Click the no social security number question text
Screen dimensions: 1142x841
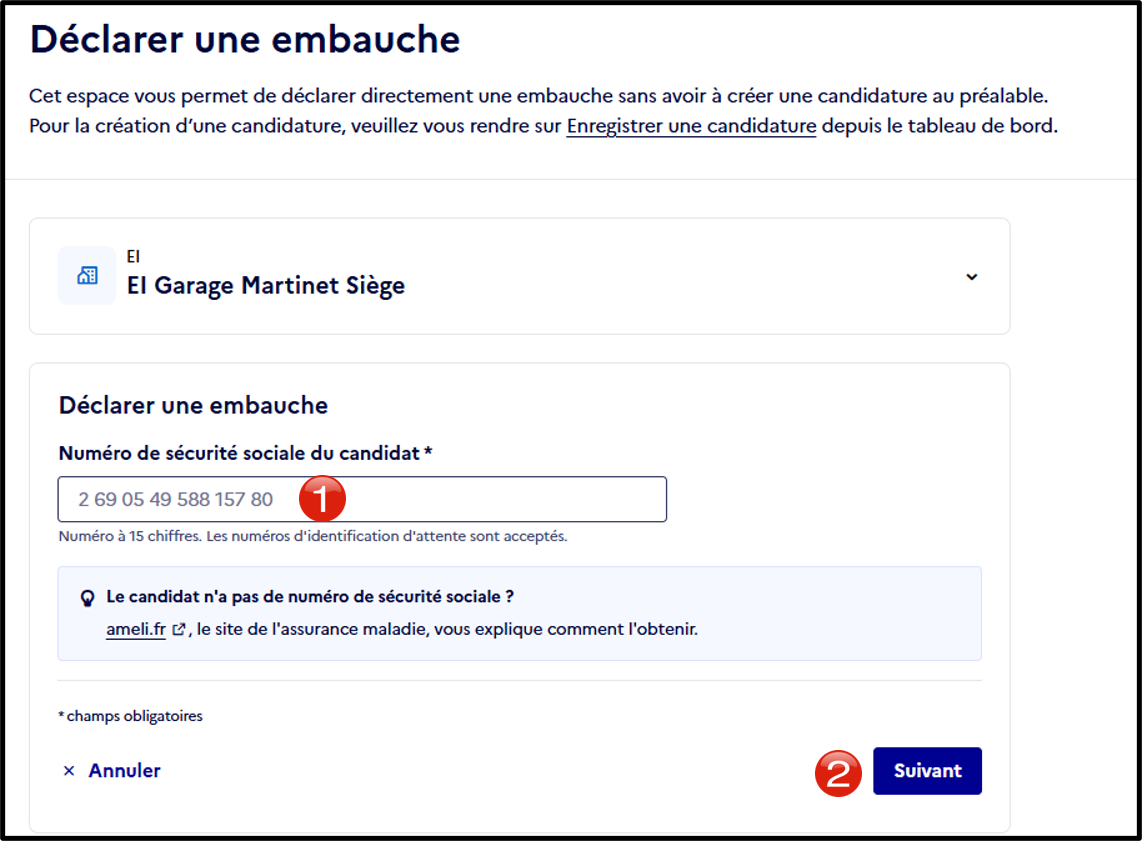point(310,596)
